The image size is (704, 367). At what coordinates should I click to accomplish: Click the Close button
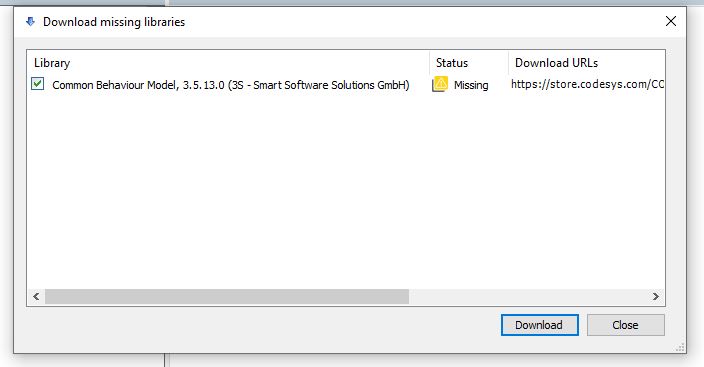pos(625,325)
